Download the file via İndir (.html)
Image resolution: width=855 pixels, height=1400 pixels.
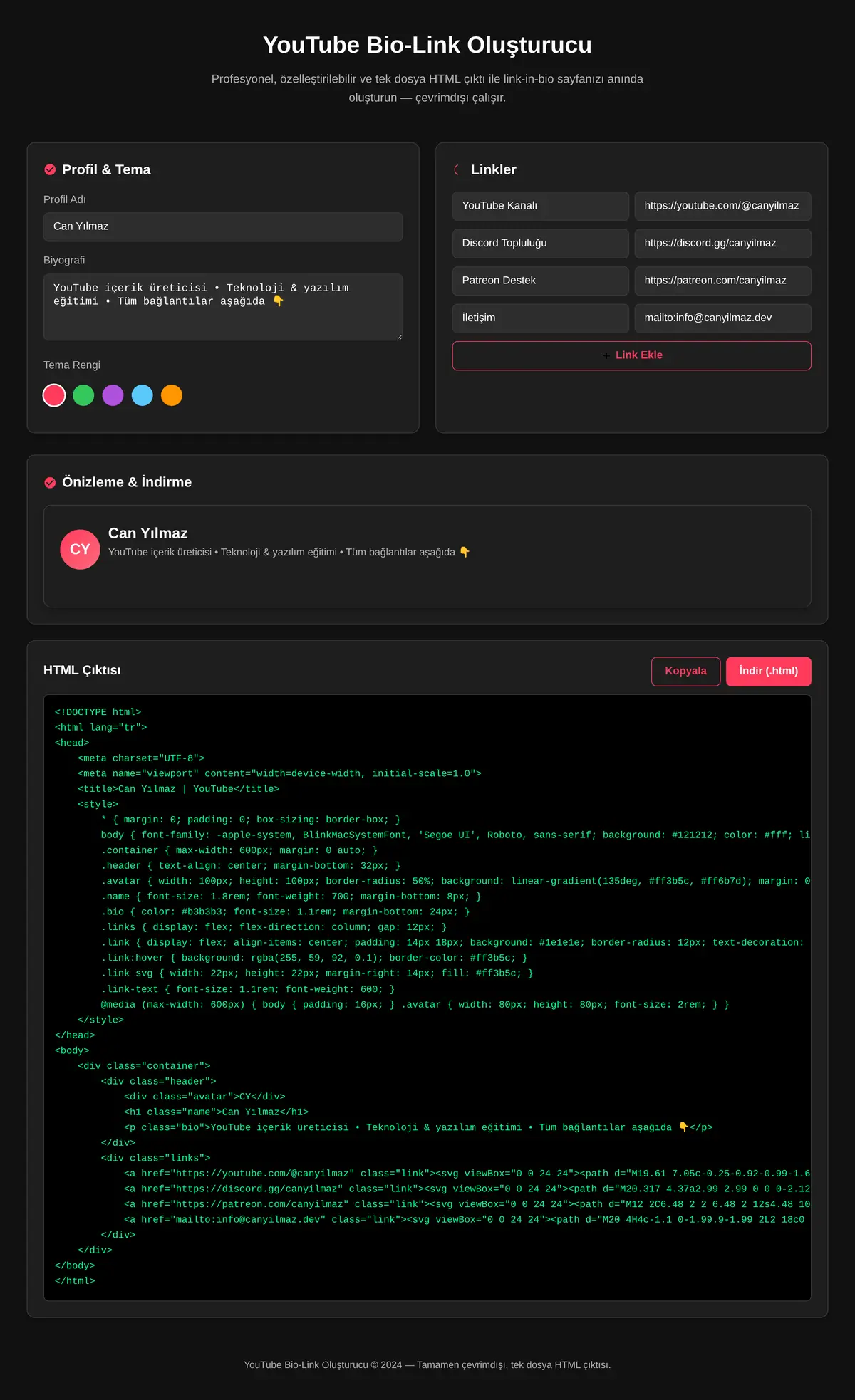tap(768, 671)
